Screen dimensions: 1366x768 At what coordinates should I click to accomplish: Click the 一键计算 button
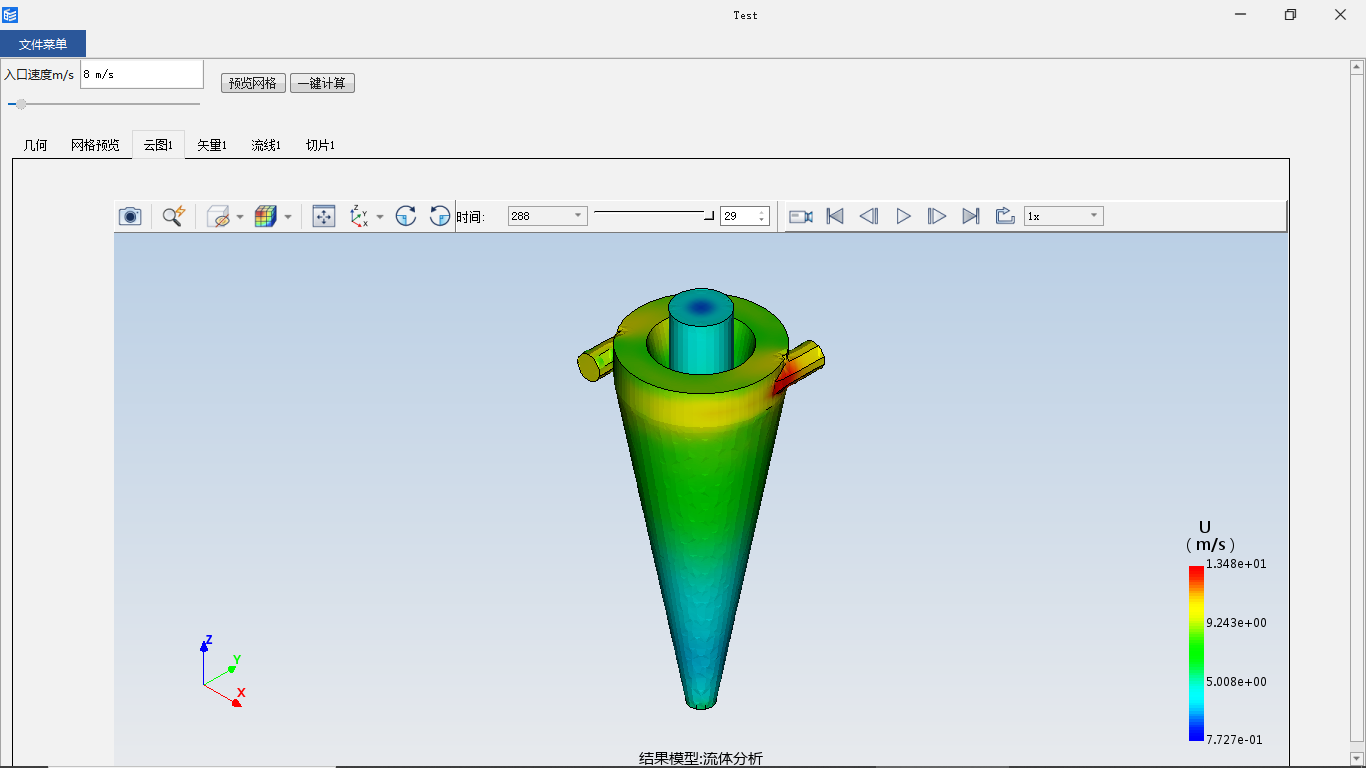(322, 83)
